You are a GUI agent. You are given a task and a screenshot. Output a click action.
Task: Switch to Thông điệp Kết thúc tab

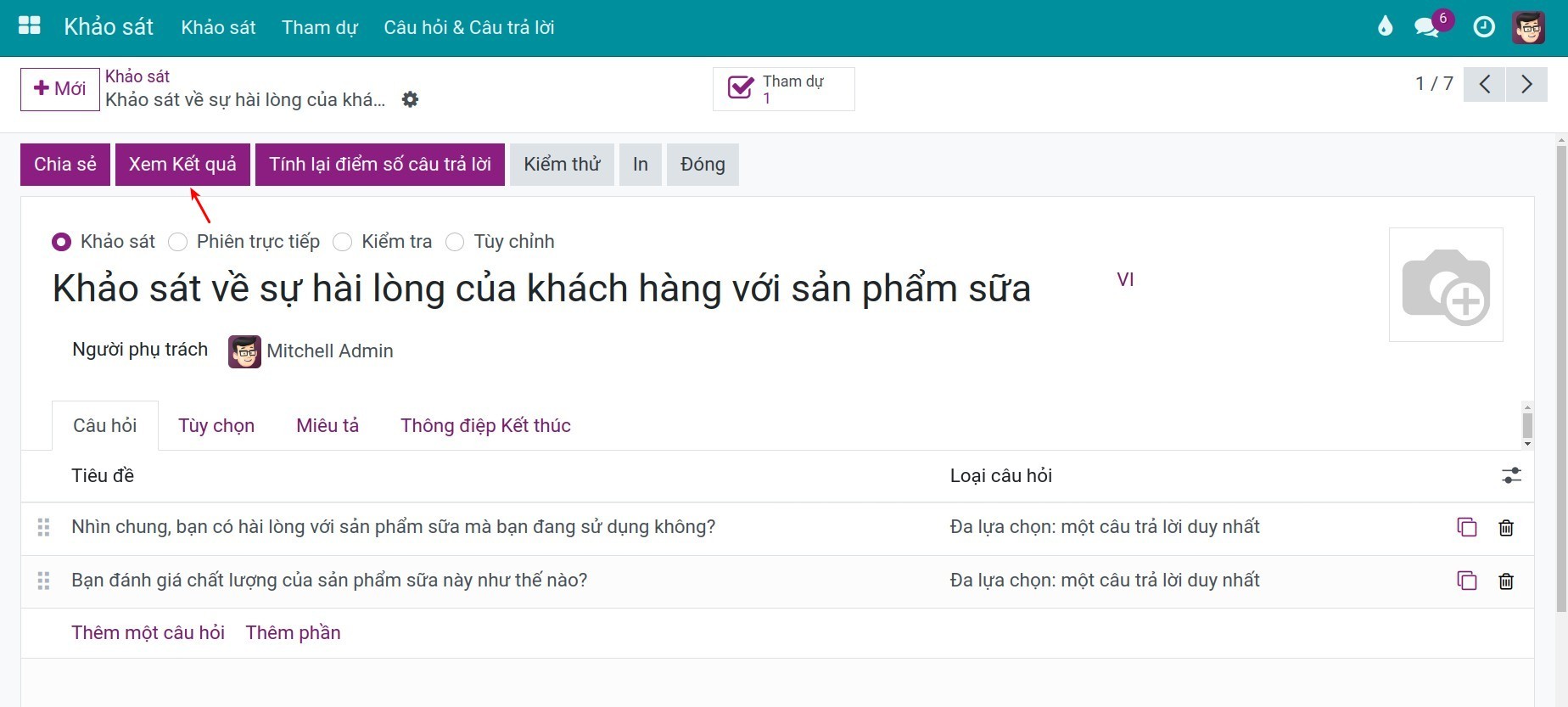point(485,425)
